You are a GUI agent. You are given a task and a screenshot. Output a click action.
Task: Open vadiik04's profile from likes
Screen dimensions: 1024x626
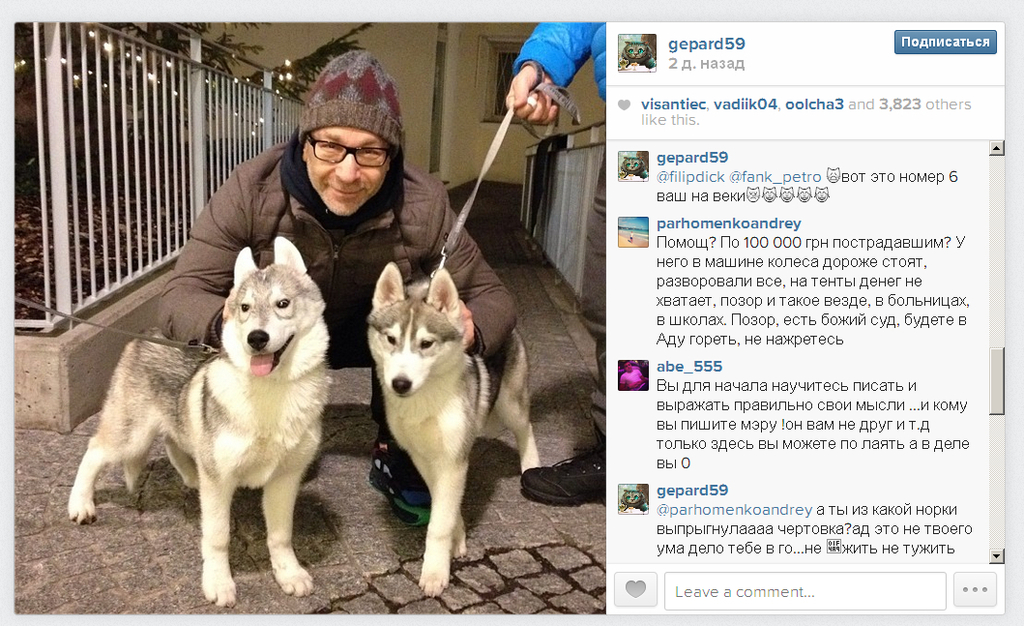(x=745, y=104)
